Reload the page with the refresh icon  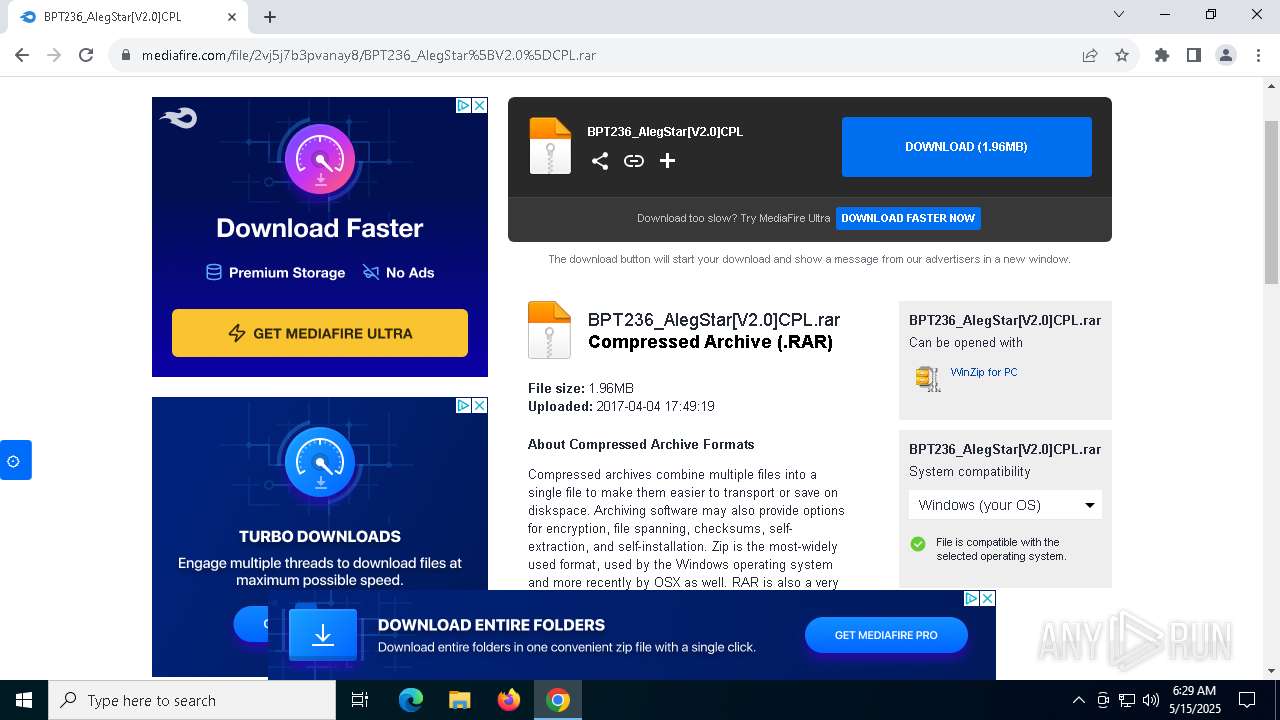[86, 55]
